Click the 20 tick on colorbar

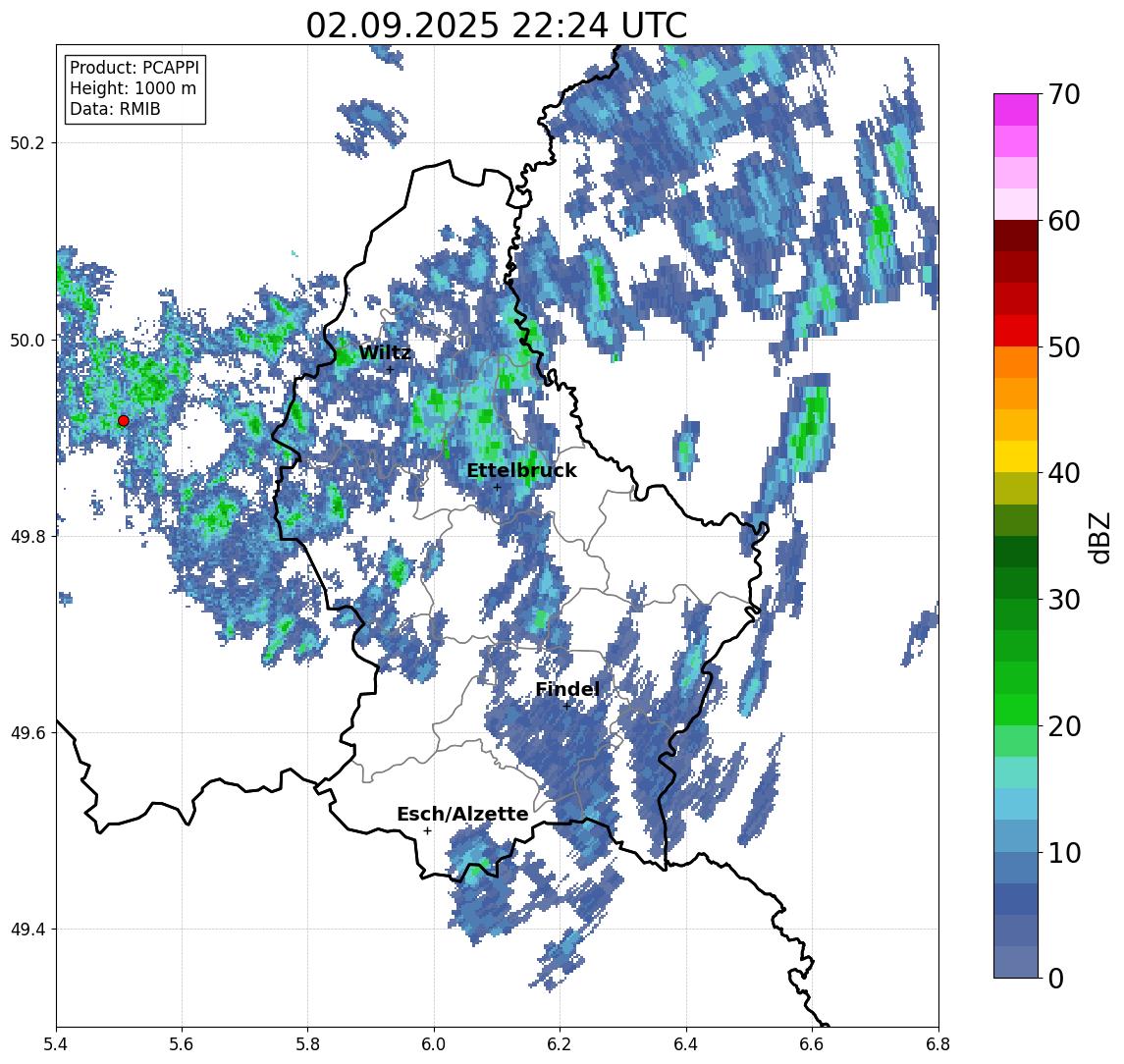(1063, 725)
